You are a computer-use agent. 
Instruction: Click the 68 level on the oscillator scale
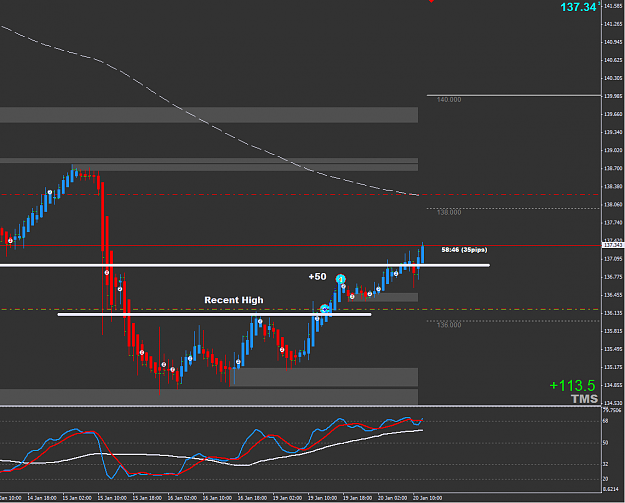(x=606, y=421)
